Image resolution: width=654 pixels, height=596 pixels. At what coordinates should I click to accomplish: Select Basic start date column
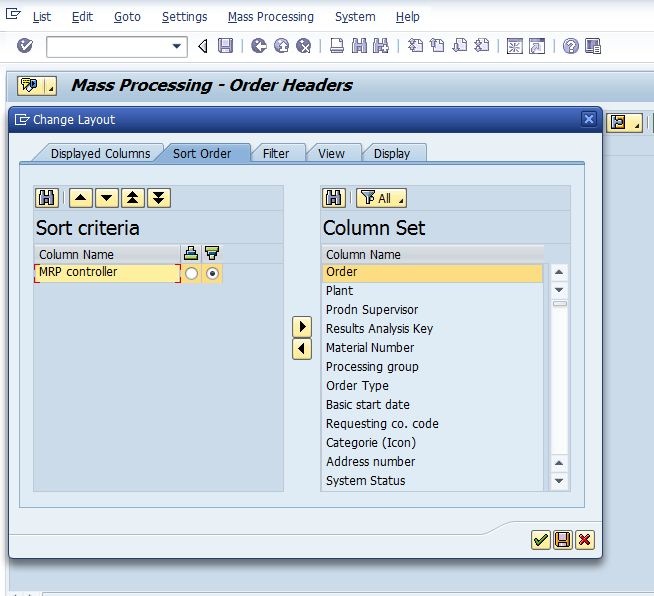[x=432, y=405]
